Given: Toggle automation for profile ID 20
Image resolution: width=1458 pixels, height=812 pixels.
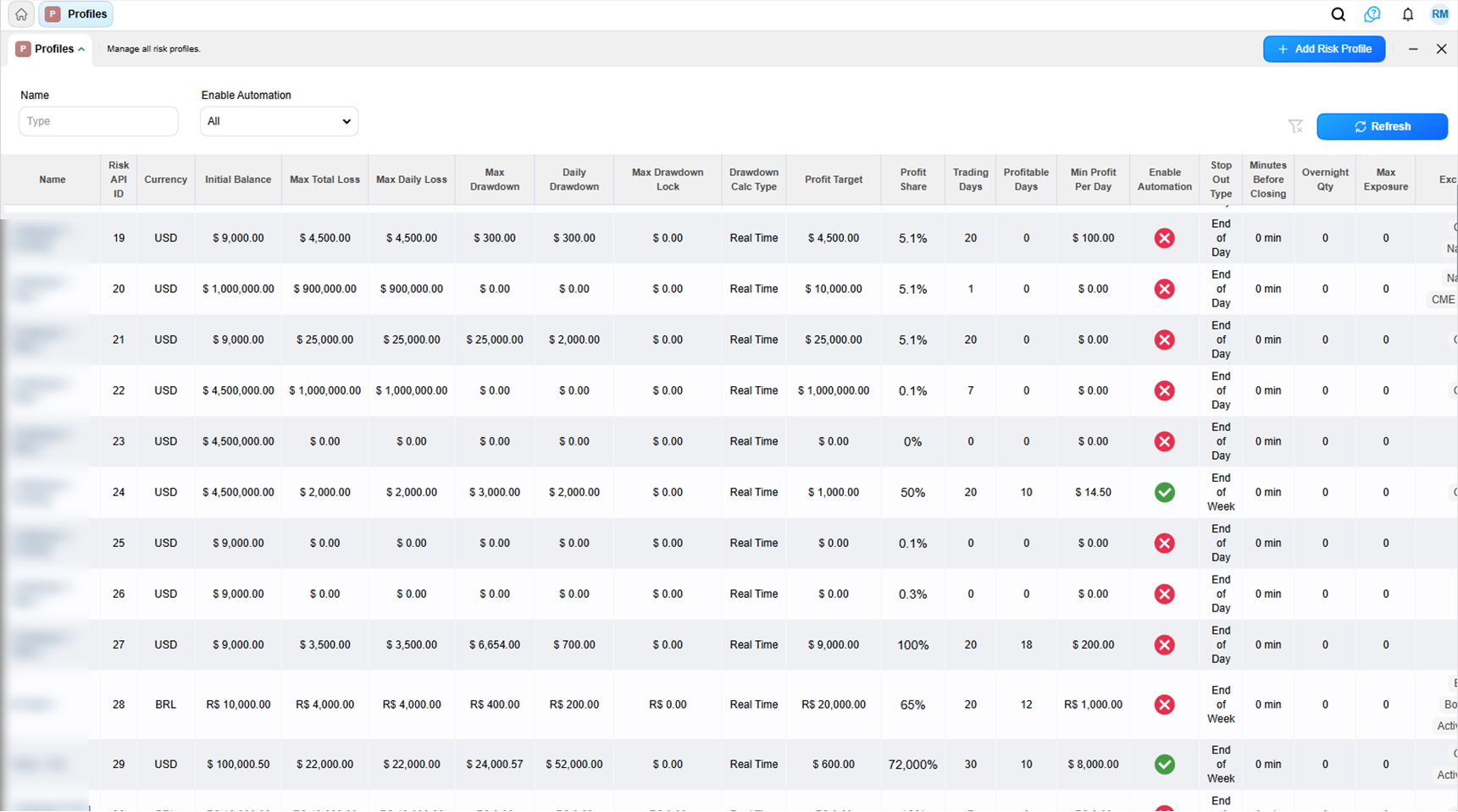Looking at the screenshot, I should tap(1164, 289).
